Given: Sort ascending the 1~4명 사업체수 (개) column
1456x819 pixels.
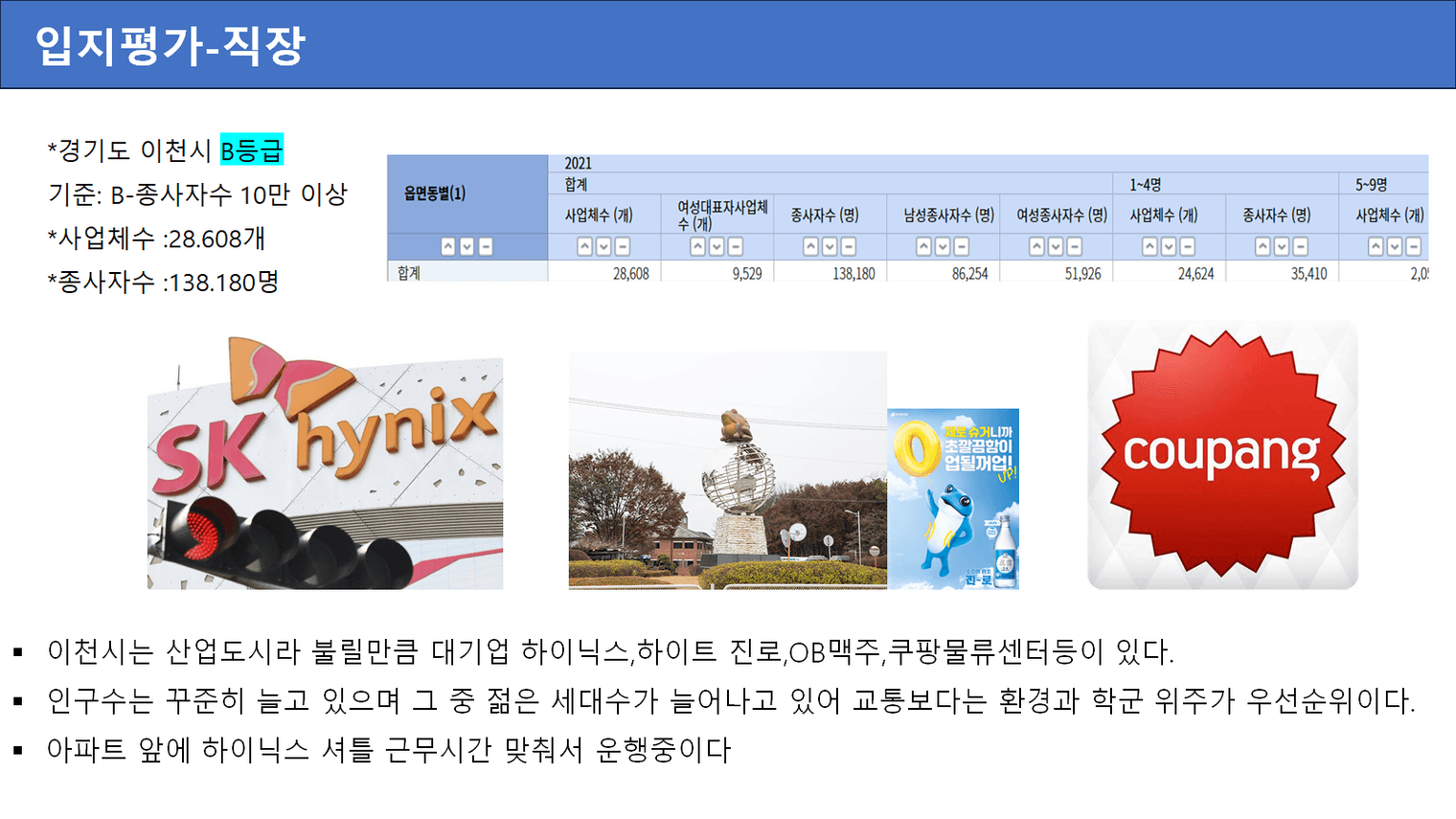Looking at the screenshot, I should pos(1149,246).
